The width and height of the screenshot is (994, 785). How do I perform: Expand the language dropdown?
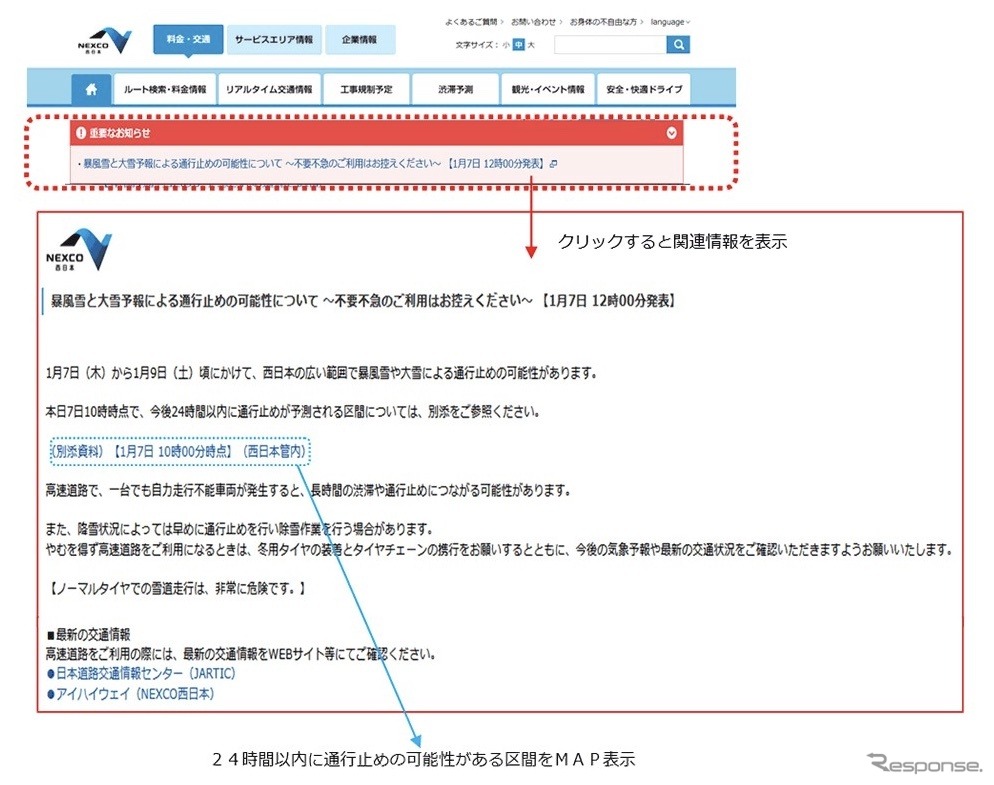click(x=670, y=22)
